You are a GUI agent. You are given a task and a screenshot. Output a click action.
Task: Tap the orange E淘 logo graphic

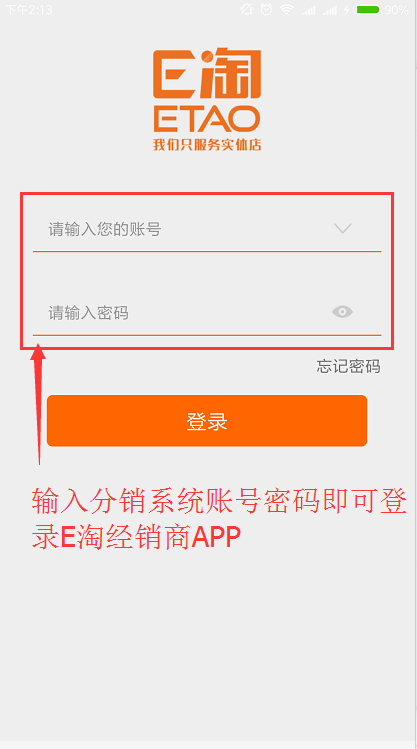pos(207,73)
